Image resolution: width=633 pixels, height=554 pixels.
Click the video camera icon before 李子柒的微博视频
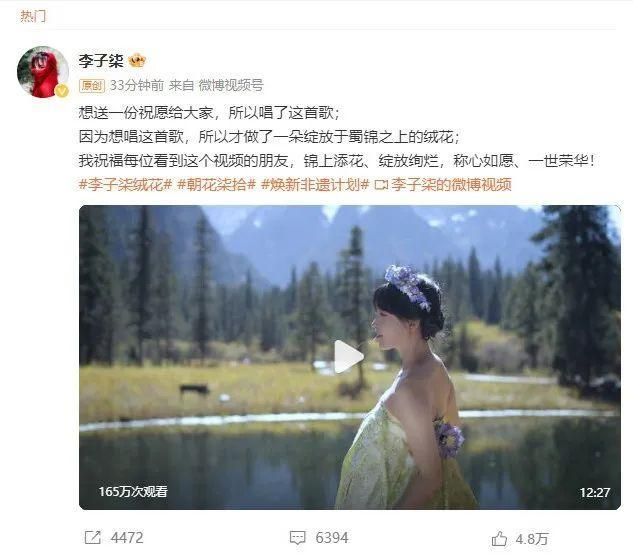(x=381, y=185)
